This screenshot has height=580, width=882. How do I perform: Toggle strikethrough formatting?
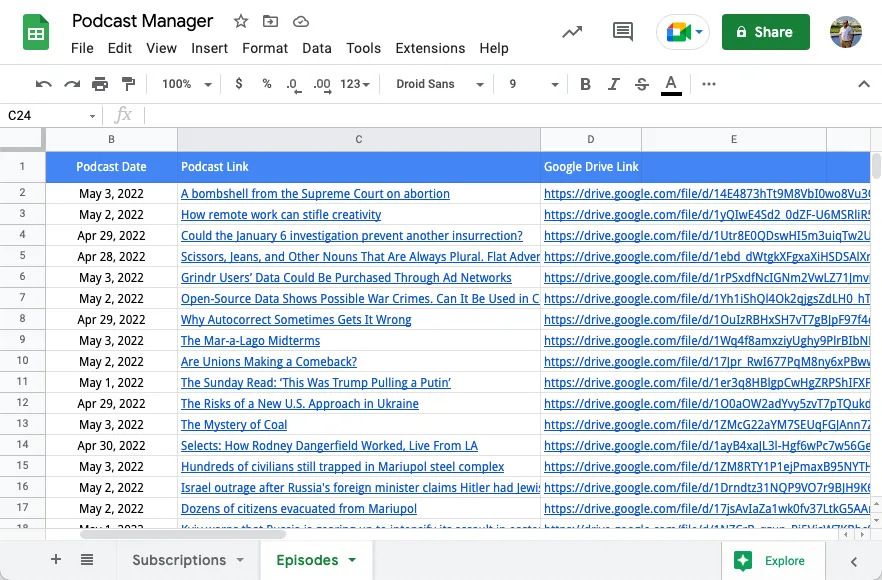pos(641,84)
